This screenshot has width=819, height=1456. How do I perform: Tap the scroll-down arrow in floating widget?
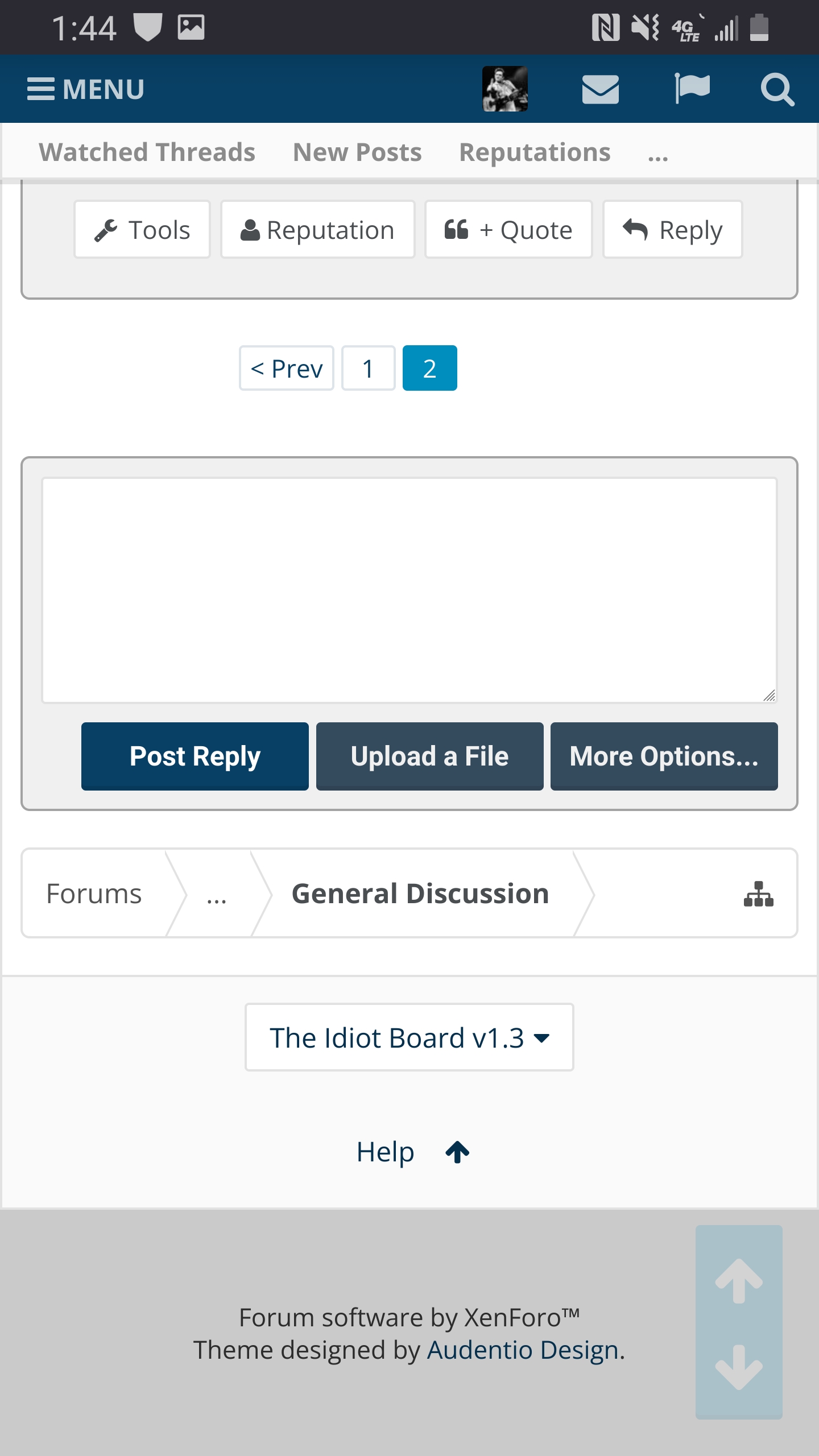(x=739, y=1367)
